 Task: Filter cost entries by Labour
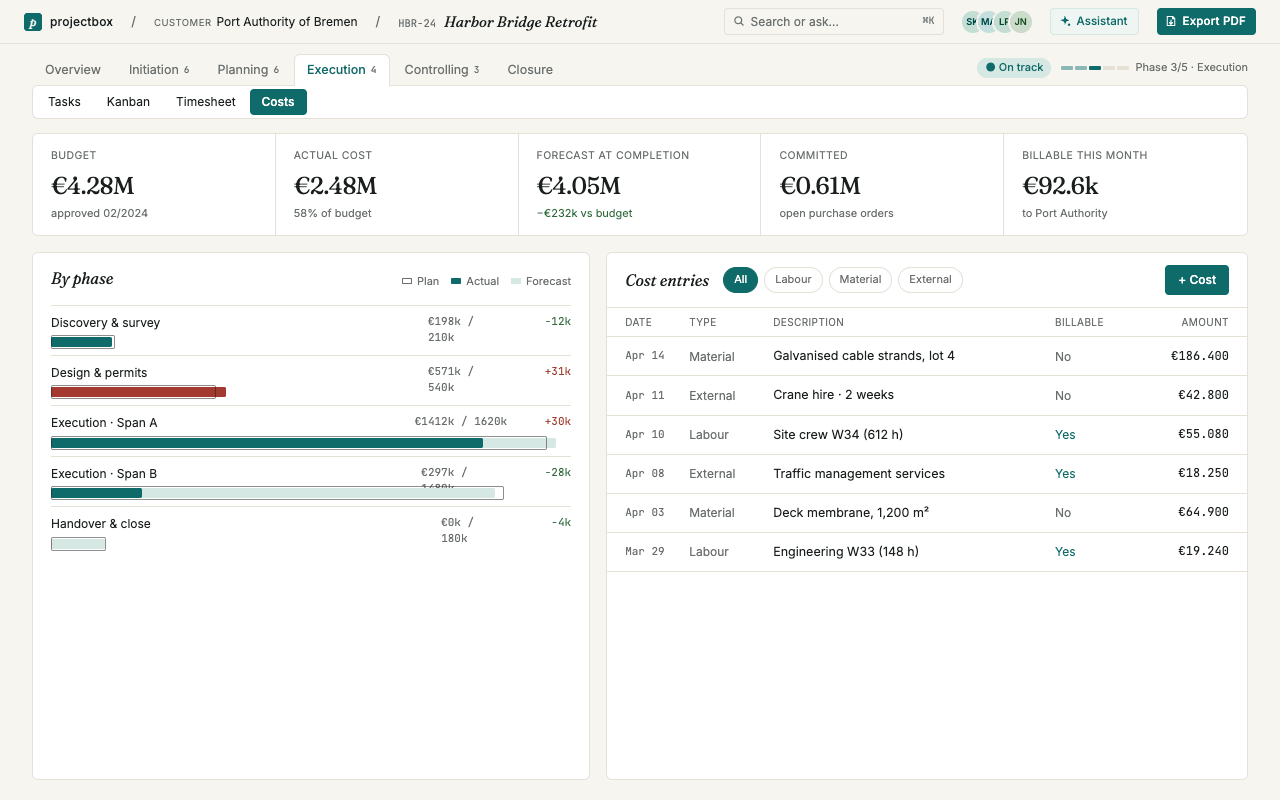793,280
